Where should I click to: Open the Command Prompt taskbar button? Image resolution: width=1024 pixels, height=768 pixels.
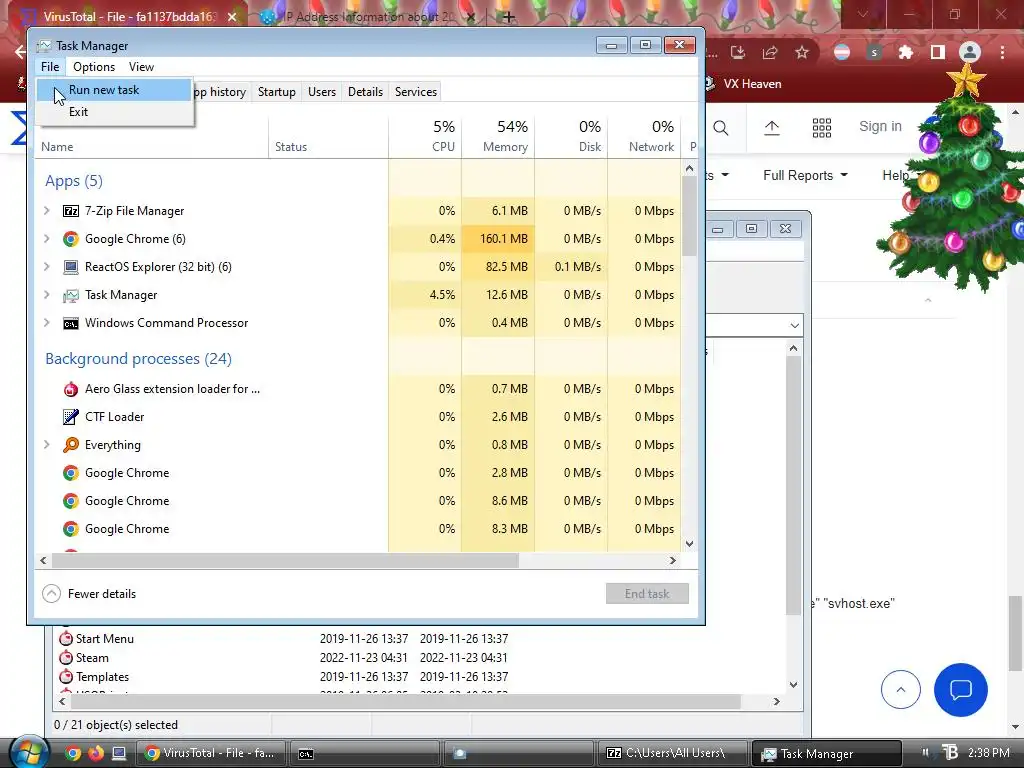click(x=364, y=754)
